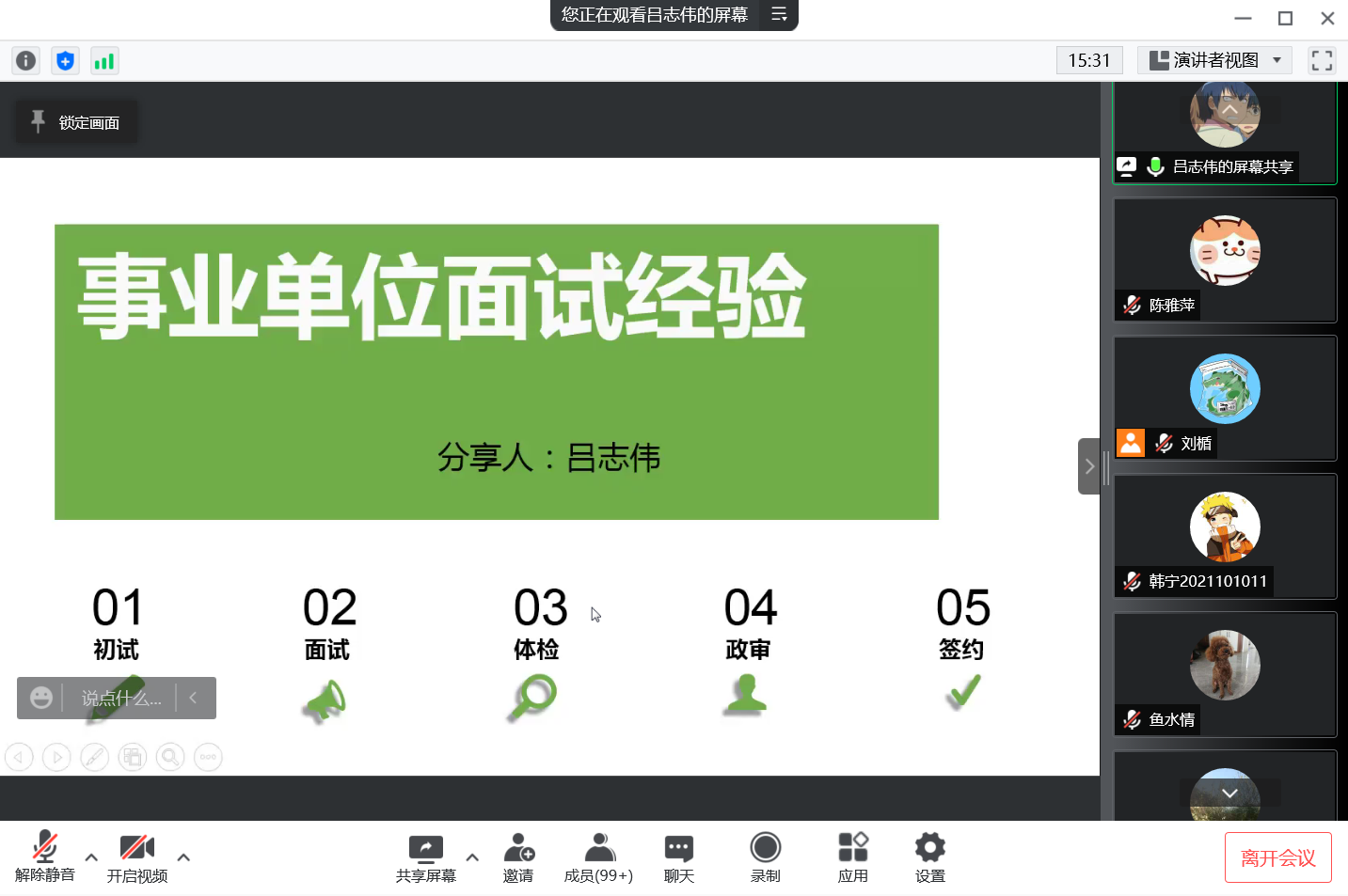This screenshot has height=896, width=1348.
Task: Invite participants via 邀请
Action: 518,857
